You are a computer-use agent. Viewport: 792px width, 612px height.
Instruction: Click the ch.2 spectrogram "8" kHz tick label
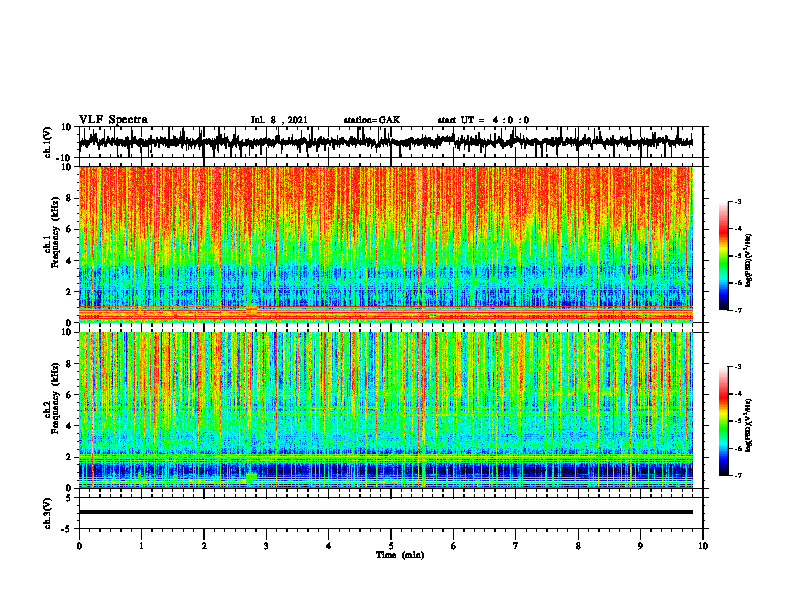pos(69,364)
